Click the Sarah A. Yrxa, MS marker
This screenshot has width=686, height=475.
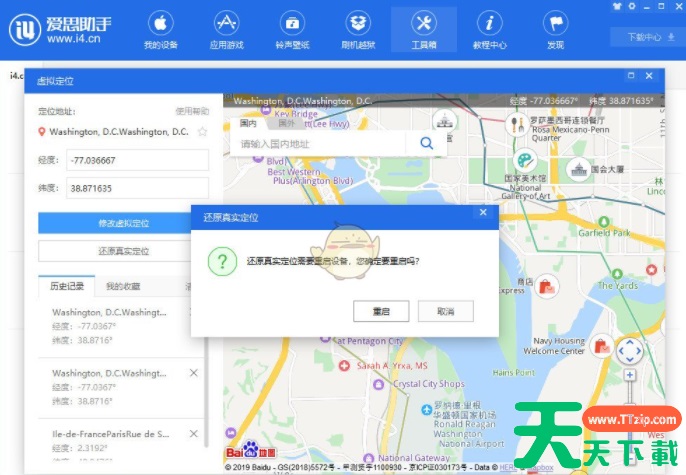(344, 365)
